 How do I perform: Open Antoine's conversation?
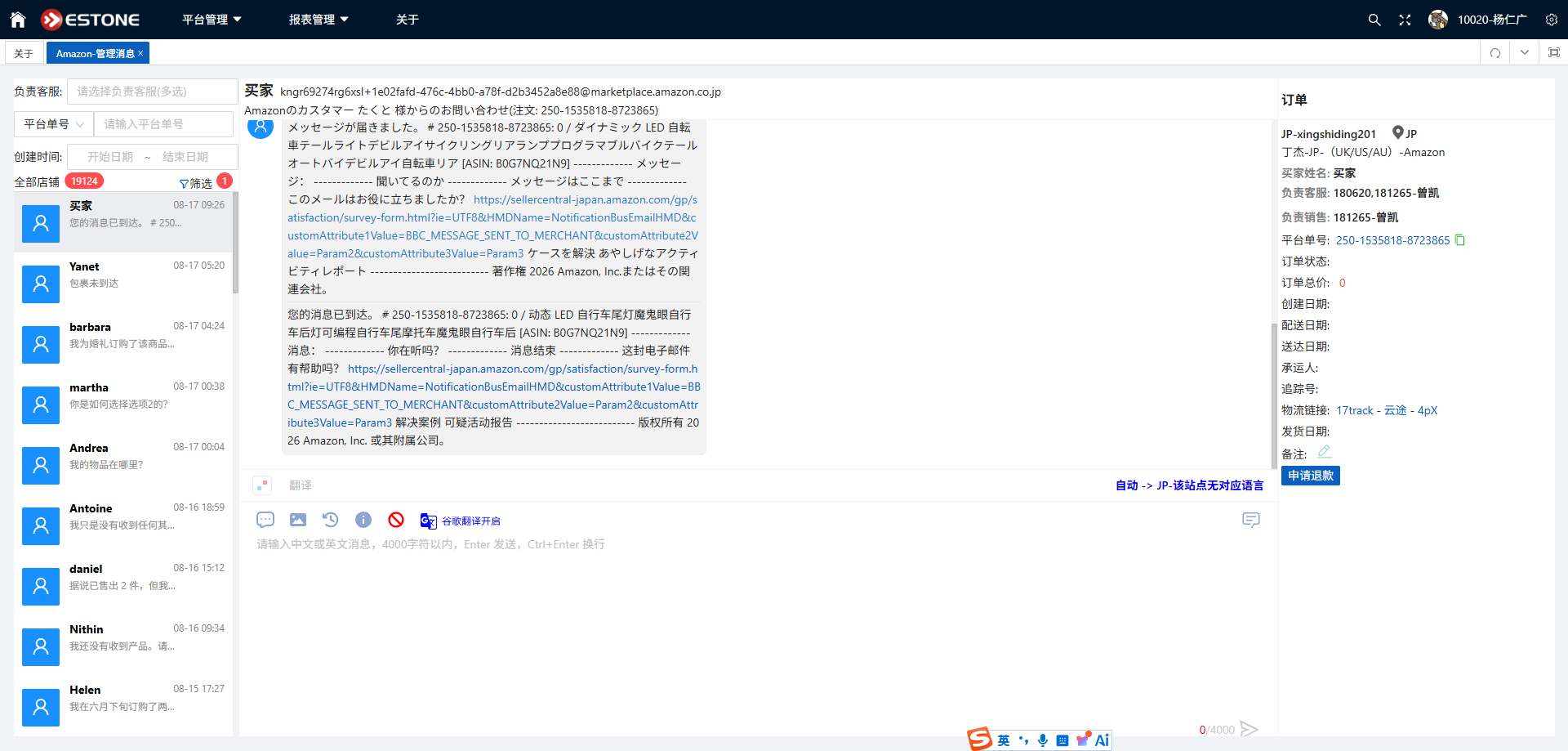point(122,525)
